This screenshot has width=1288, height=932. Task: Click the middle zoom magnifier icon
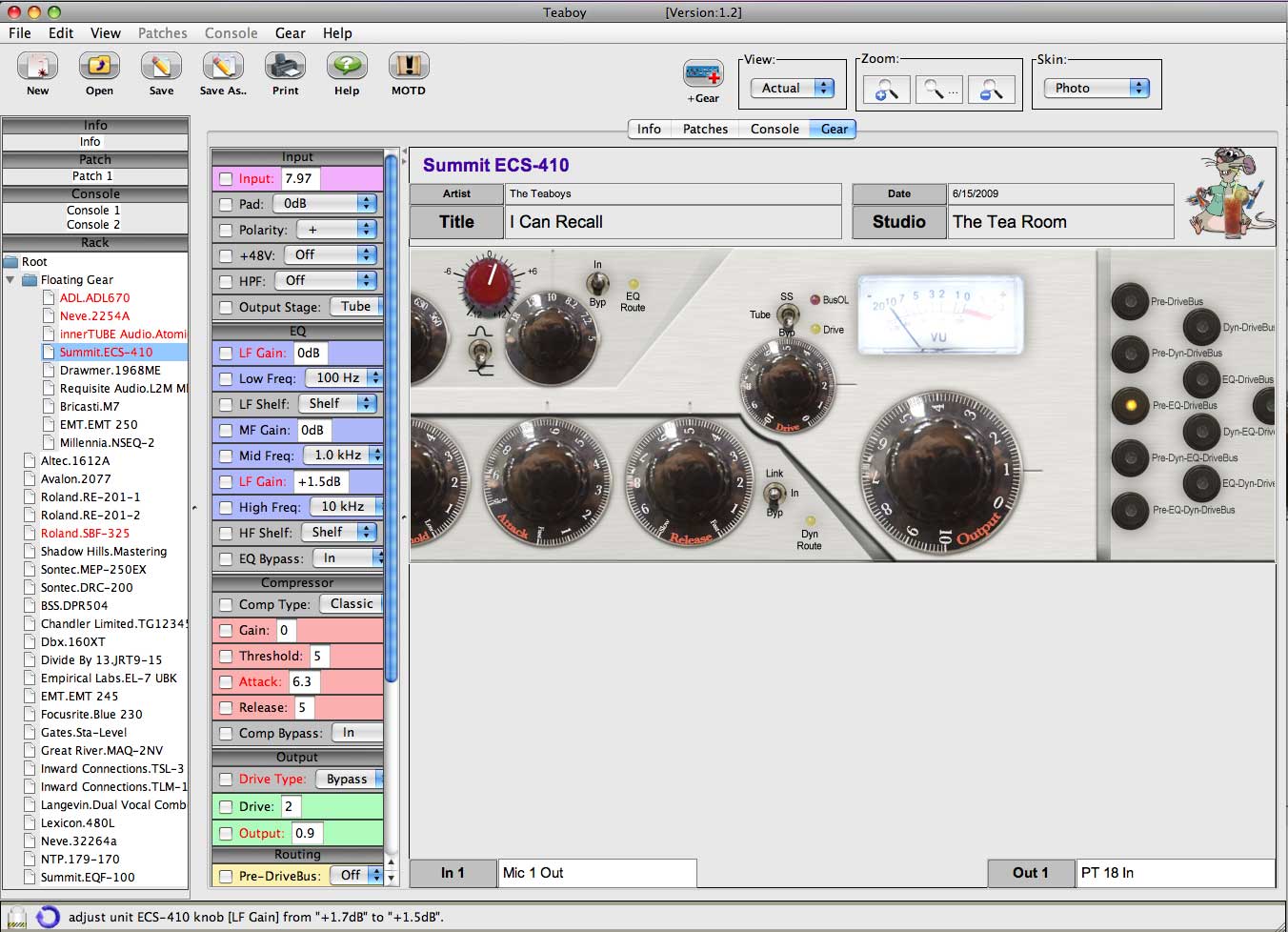point(939,90)
